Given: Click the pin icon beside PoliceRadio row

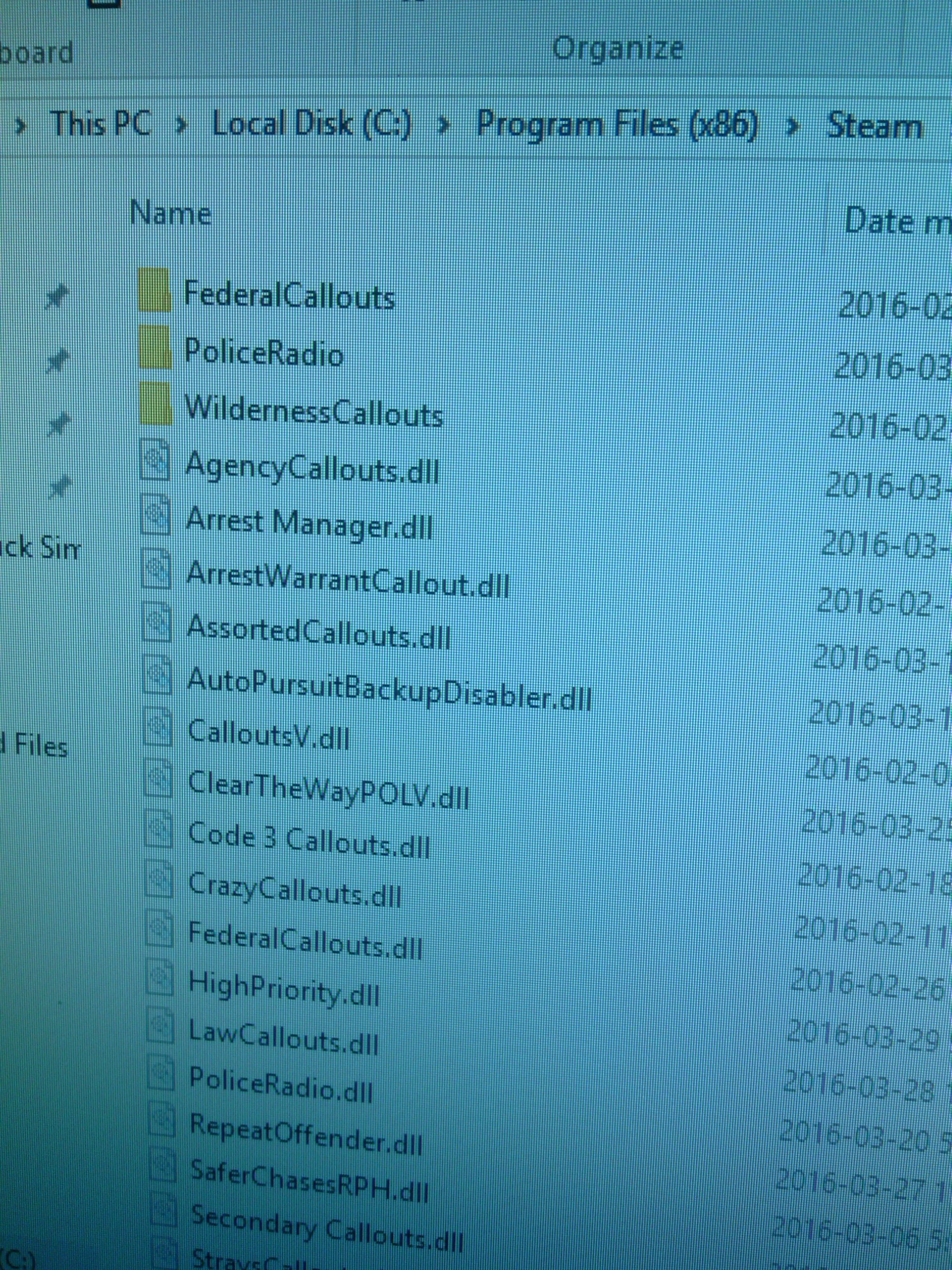Looking at the screenshot, I should click(57, 361).
